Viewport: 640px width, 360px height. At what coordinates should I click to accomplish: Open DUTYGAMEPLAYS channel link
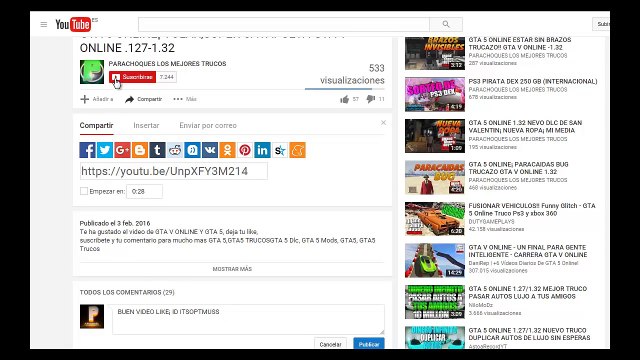click(x=491, y=222)
